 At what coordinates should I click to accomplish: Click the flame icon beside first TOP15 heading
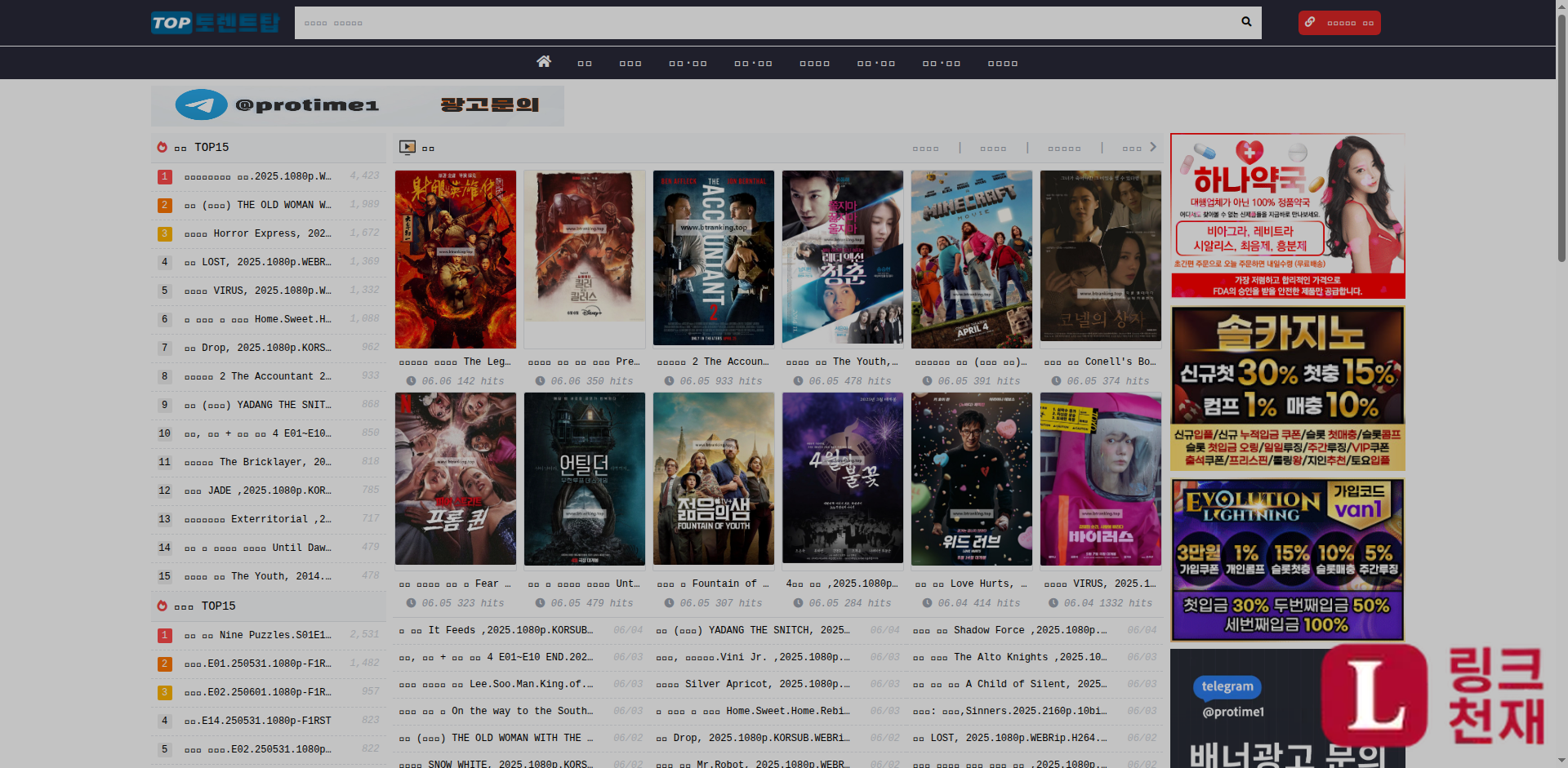tap(162, 147)
